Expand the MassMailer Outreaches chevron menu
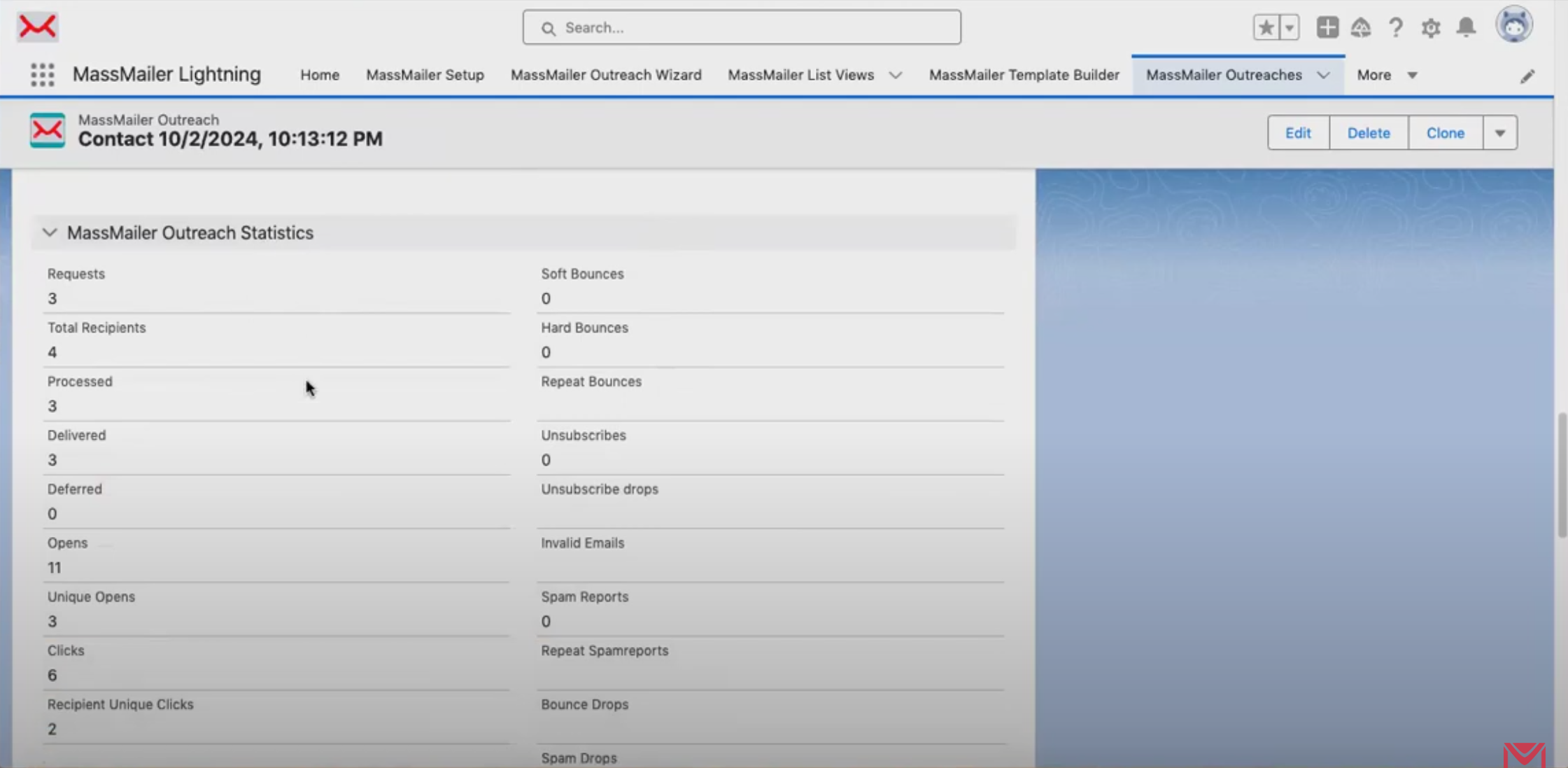Image resolution: width=1568 pixels, height=768 pixels. point(1323,75)
